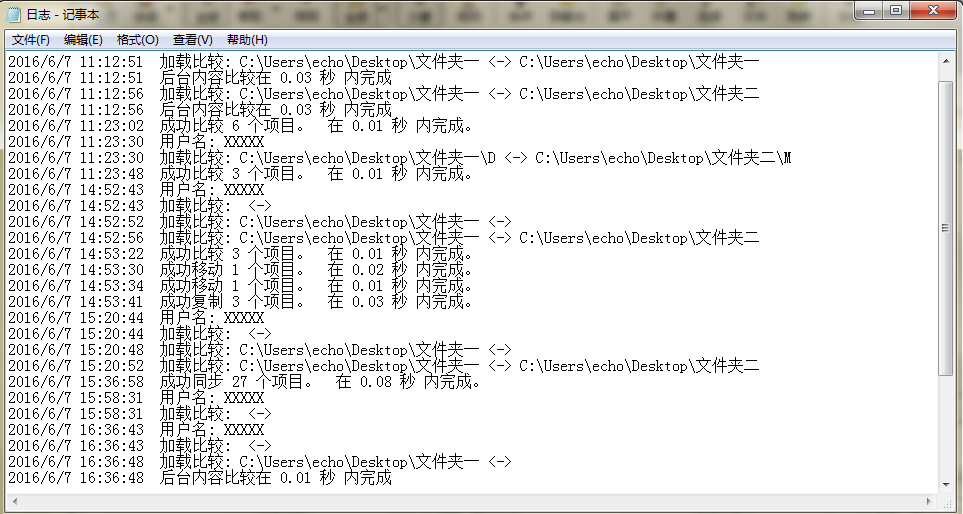The image size is (963, 514).
Task: Click the line 成功比较 6 个项目
Action: (241, 126)
